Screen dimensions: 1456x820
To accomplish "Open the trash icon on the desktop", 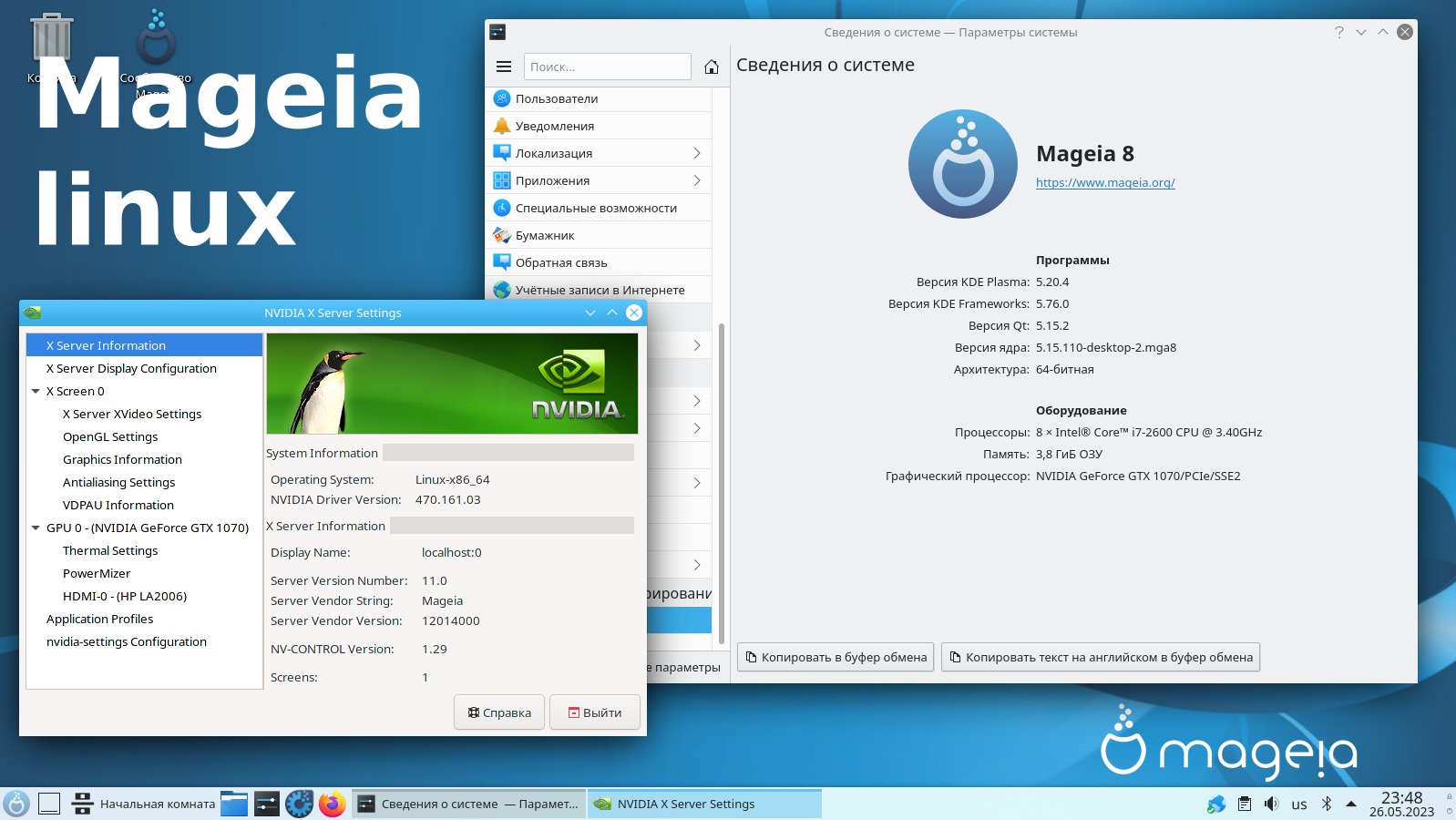I will pos(51,39).
